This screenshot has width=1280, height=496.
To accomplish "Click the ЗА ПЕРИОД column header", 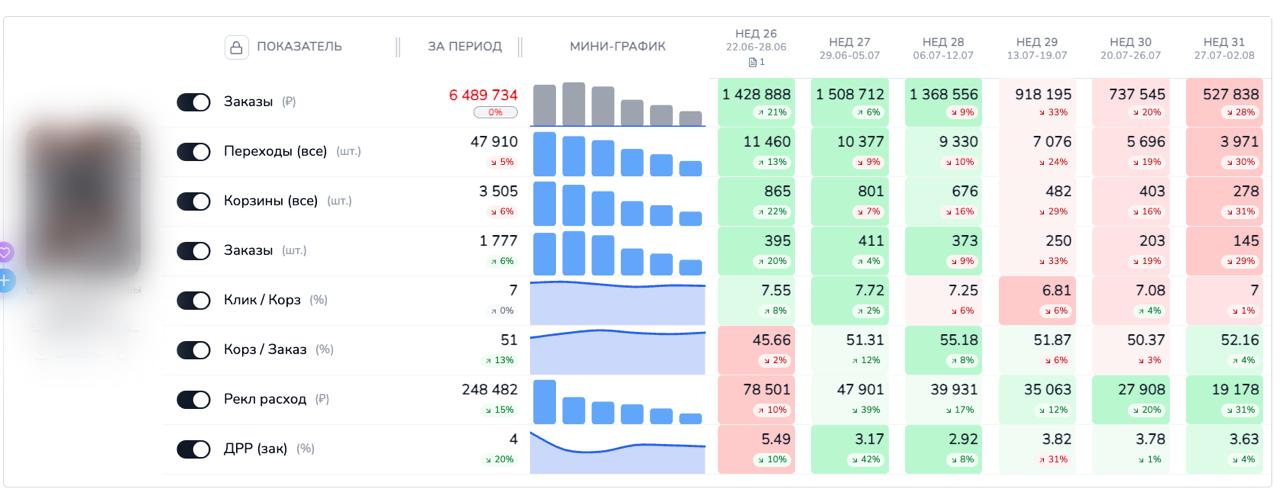I will 465,47.
